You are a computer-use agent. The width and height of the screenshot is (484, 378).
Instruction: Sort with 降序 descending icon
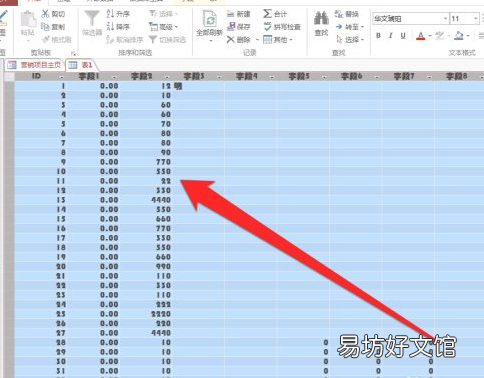(110, 26)
